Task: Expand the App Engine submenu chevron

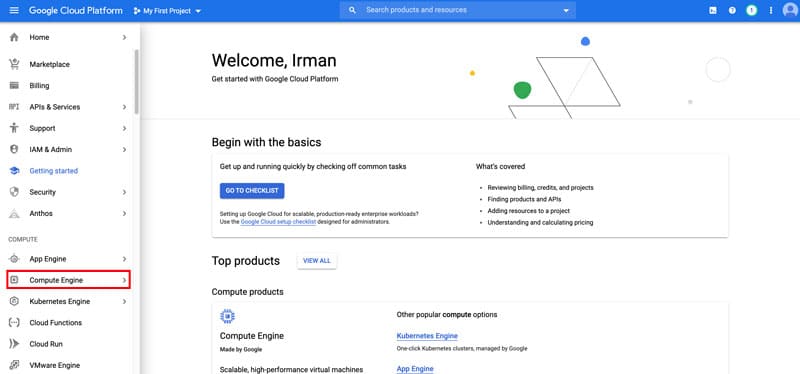Action: (124, 259)
